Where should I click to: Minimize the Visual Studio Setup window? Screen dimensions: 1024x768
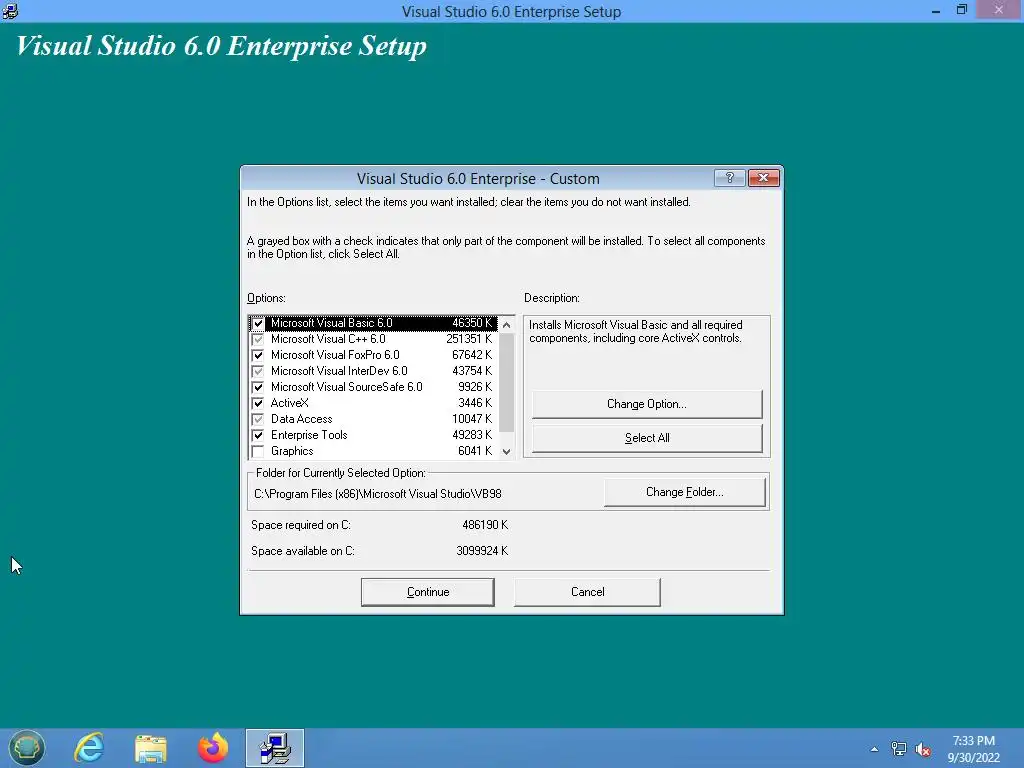click(936, 11)
